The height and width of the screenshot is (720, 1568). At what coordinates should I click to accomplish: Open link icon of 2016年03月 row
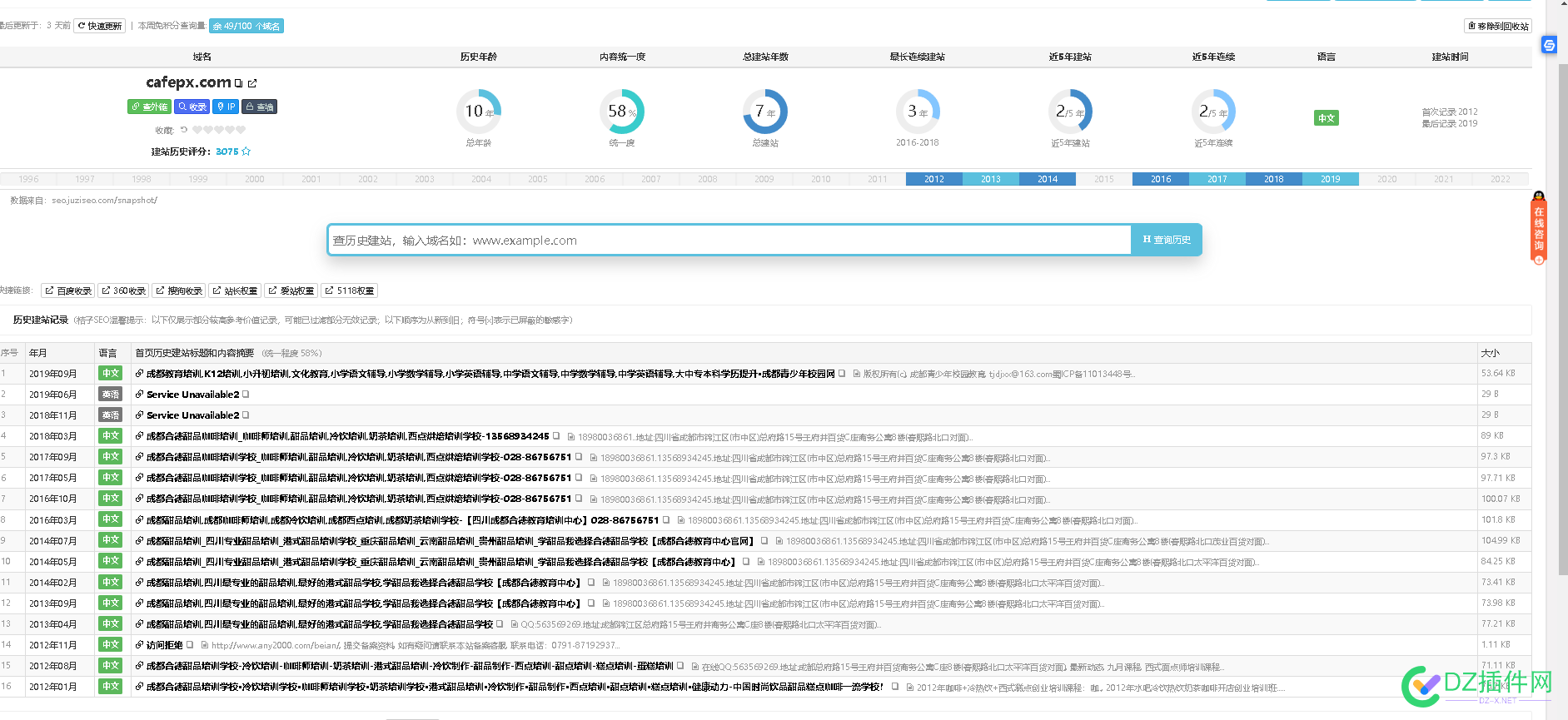[140, 520]
